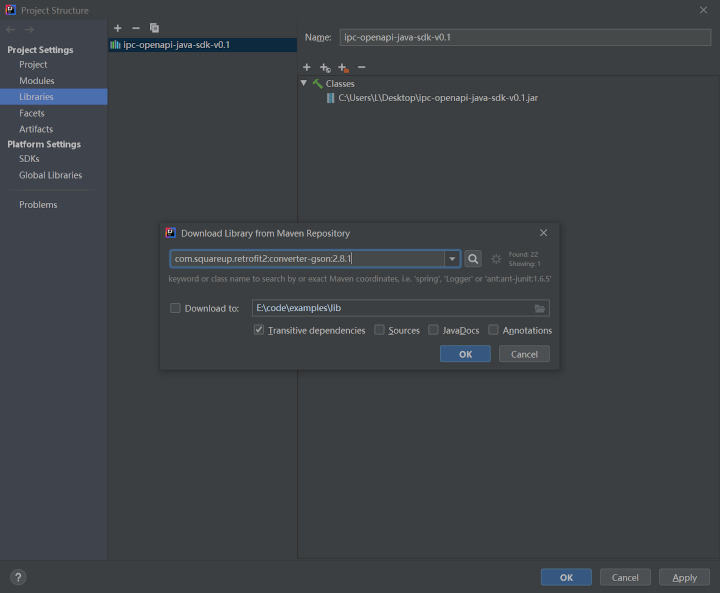Collapse the Classes tree node
The image size is (720, 593).
304,83
